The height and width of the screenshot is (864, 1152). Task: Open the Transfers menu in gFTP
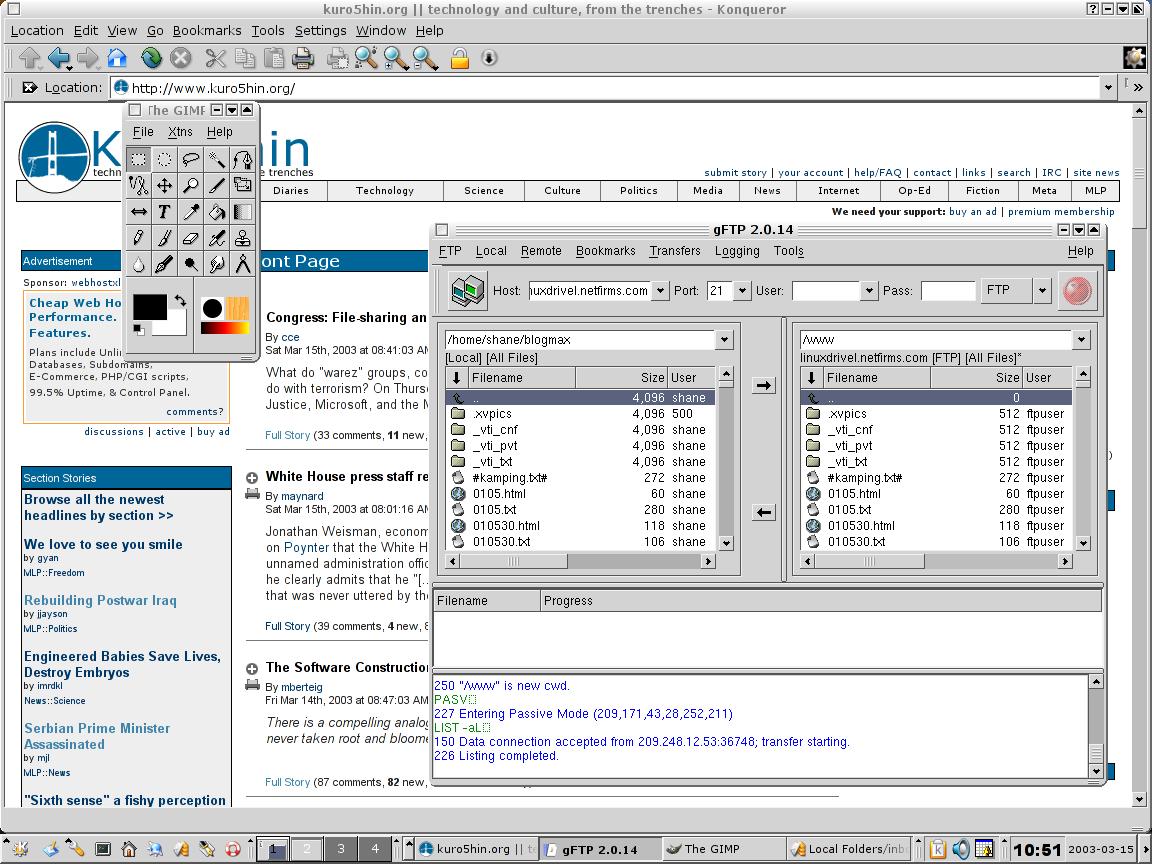click(674, 251)
